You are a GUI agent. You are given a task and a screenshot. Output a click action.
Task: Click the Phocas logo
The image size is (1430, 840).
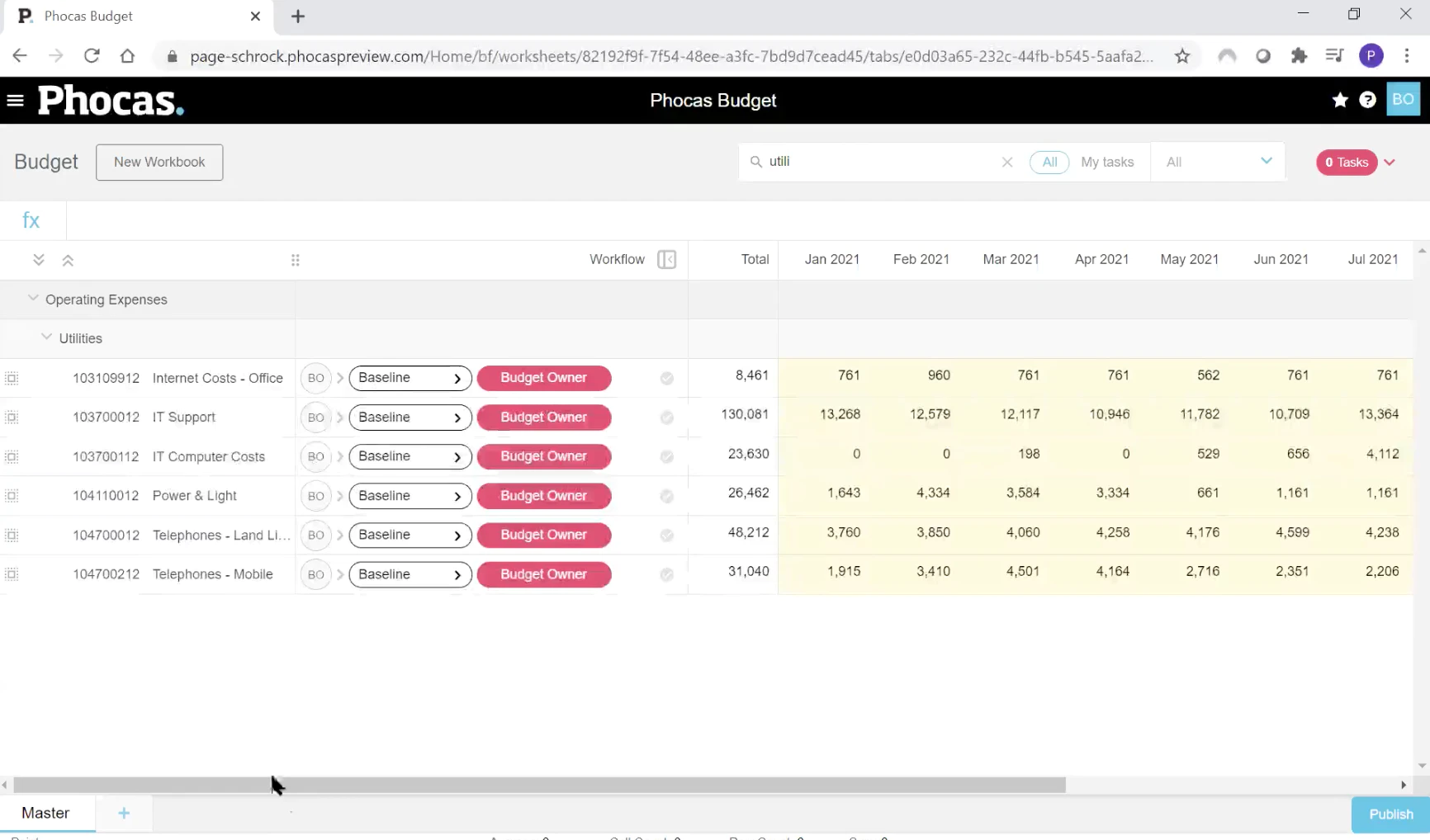click(111, 101)
